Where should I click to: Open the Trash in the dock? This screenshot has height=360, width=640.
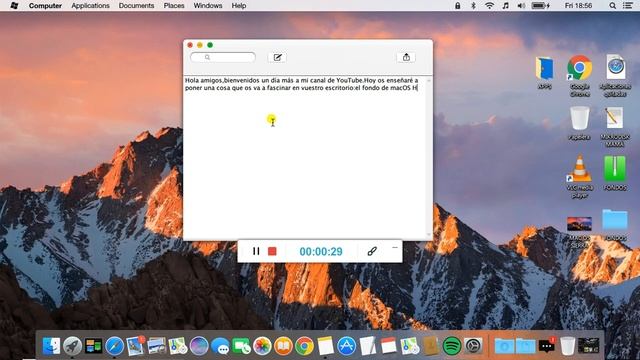567,346
